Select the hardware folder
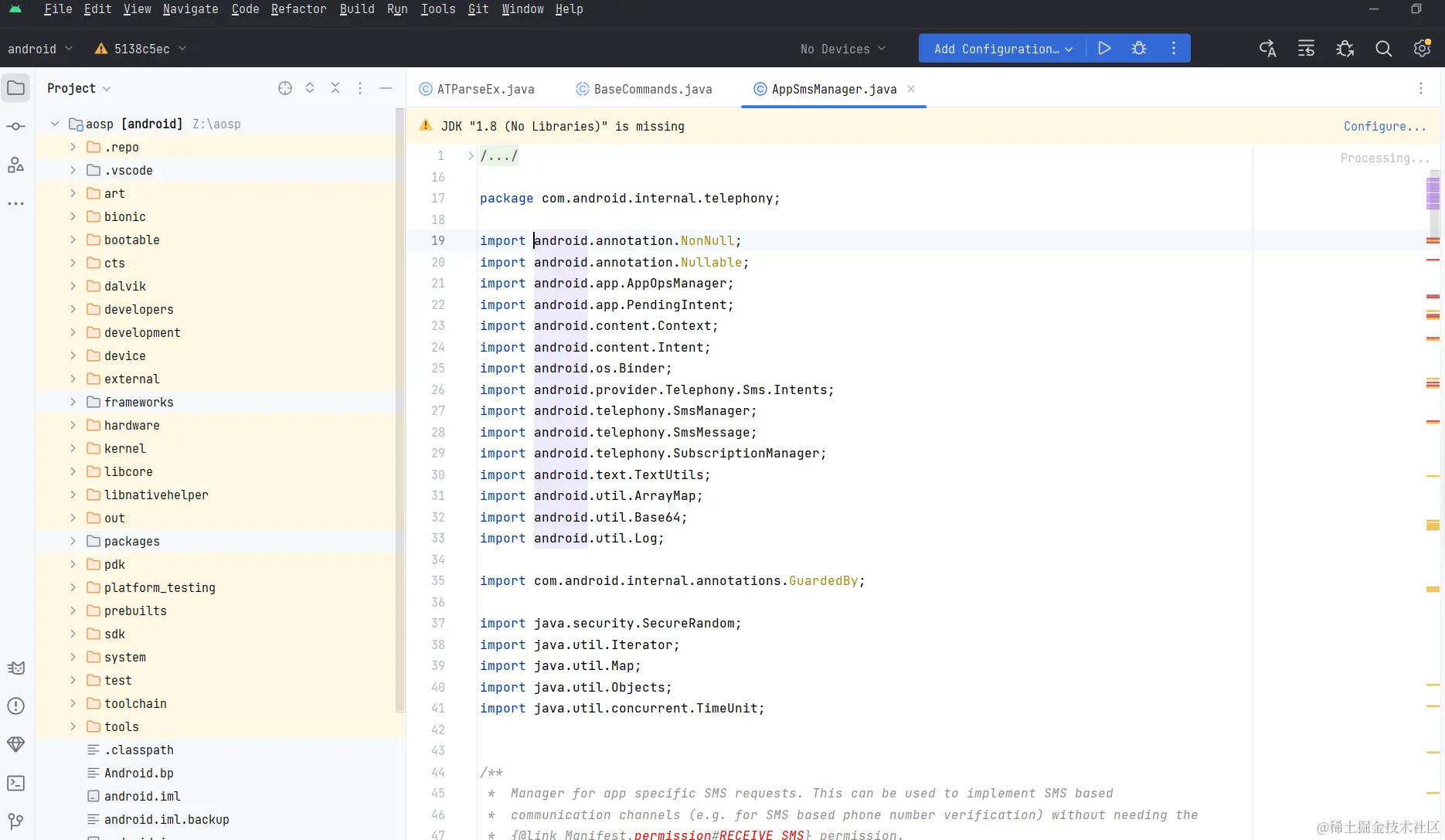This screenshot has height=840, width=1445. coord(132,425)
